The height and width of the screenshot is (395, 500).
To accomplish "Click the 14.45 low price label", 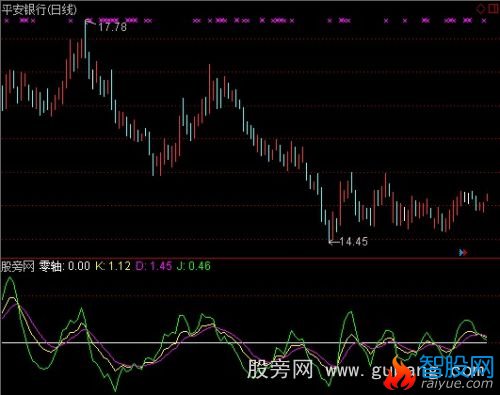I will [353, 241].
